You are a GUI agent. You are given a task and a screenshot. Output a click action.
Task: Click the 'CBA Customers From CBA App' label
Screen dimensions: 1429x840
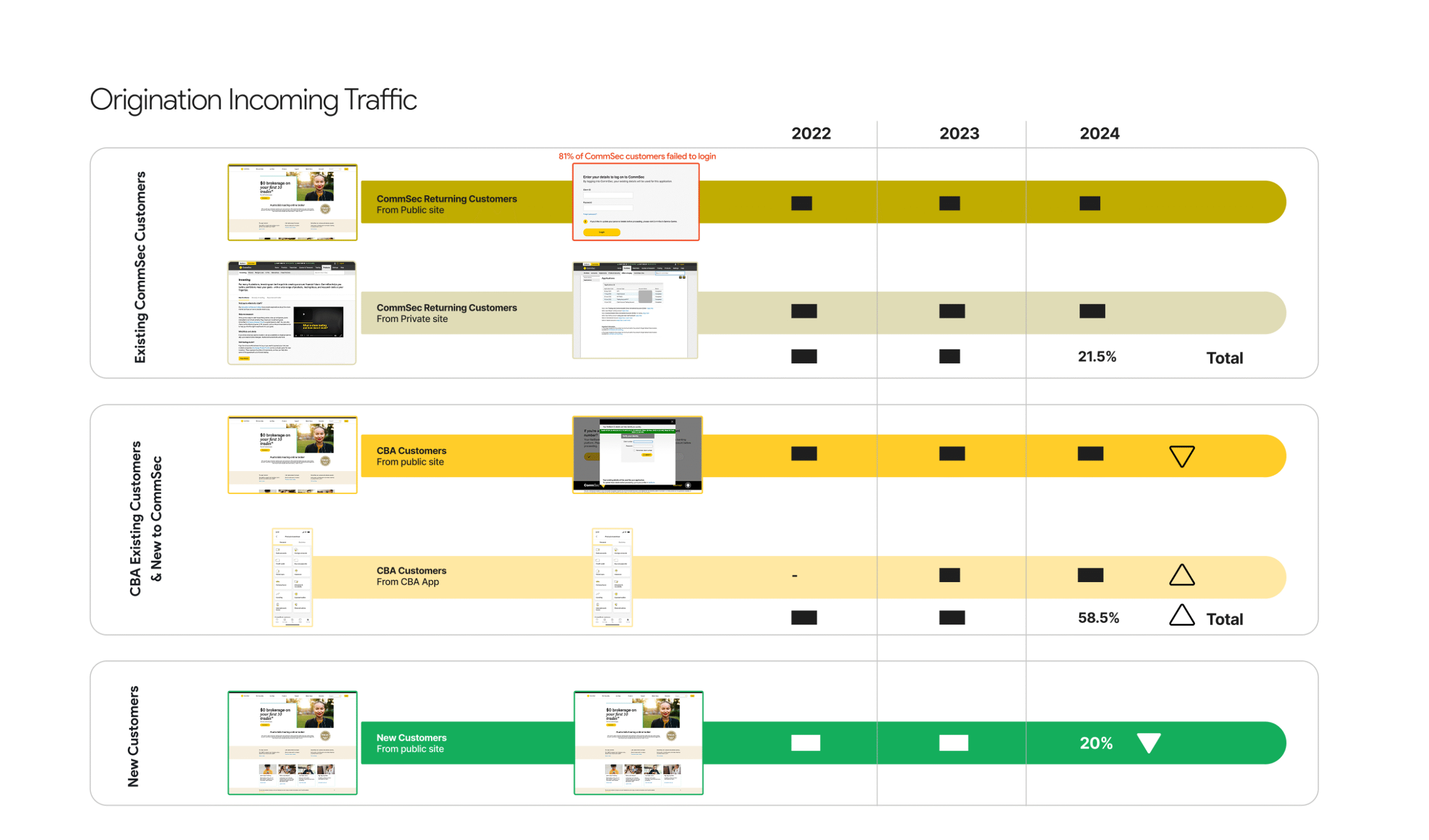pos(411,576)
